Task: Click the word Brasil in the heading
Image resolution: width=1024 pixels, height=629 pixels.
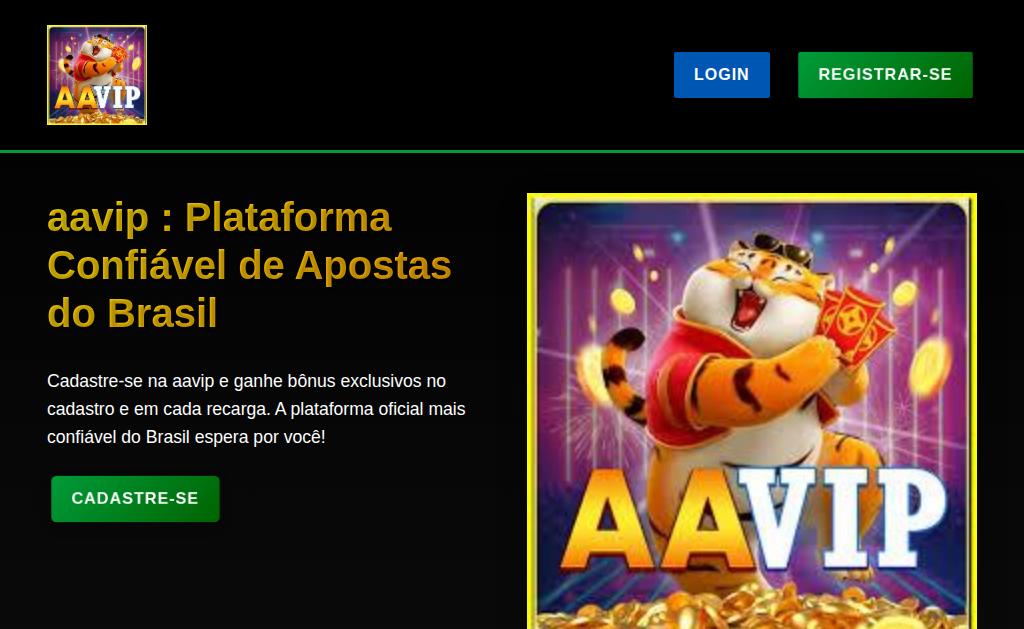Action: (x=162, y=313)
